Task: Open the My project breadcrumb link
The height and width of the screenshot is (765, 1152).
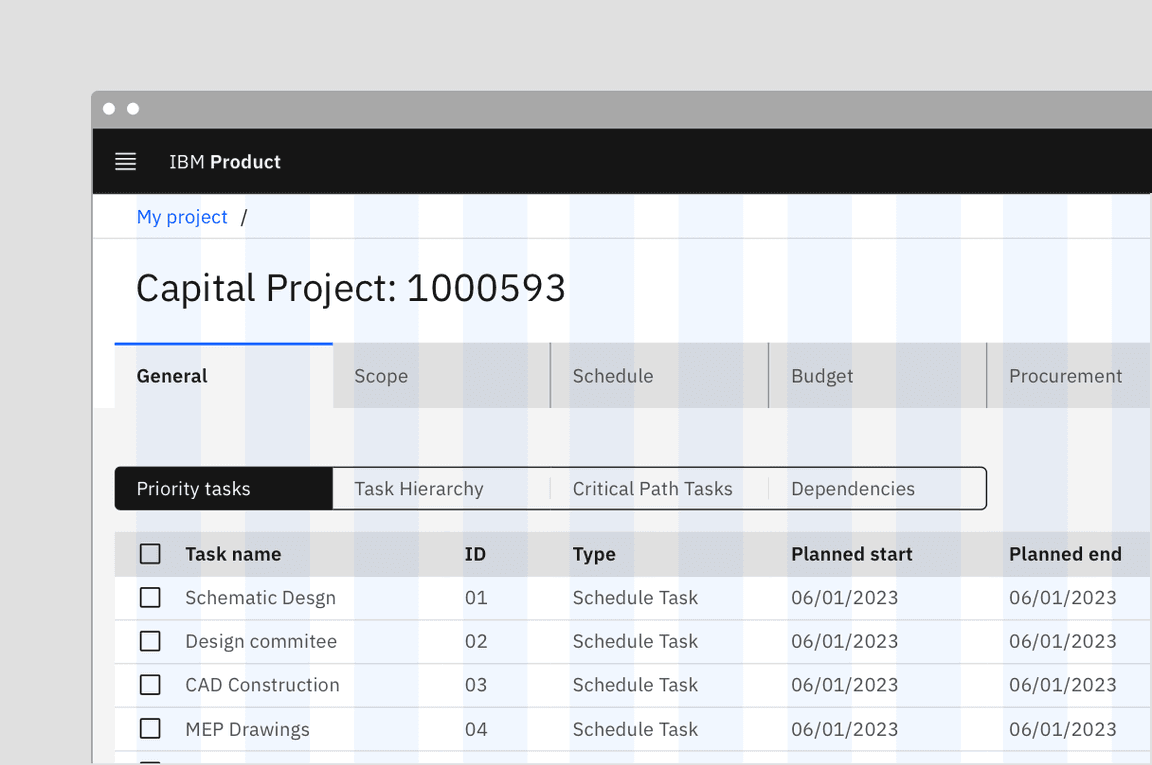Action: pos(182,217)
